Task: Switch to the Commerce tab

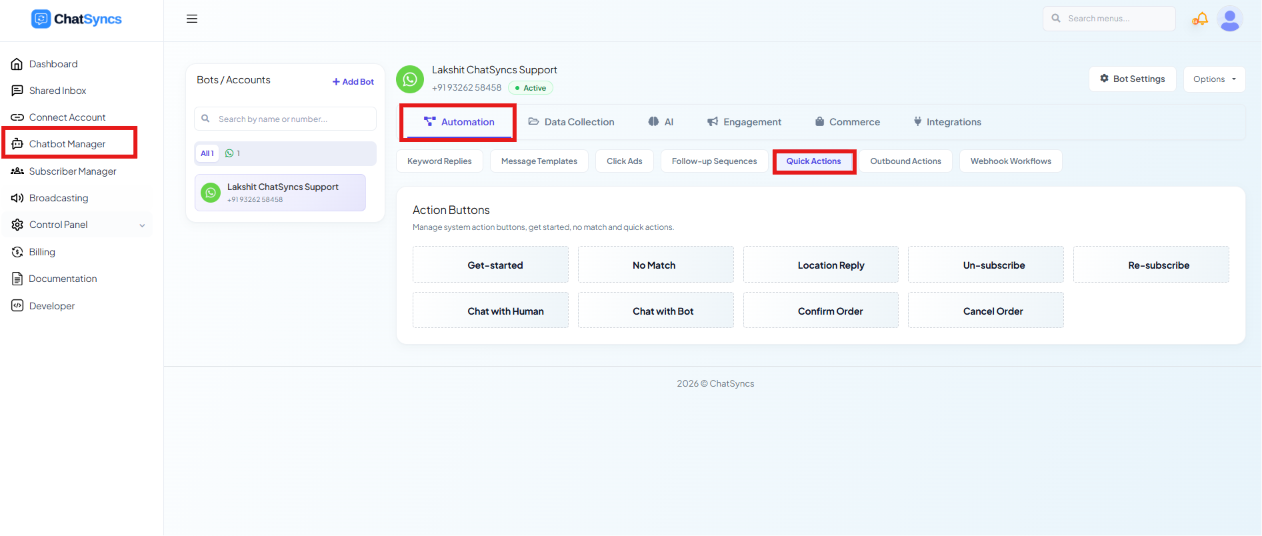Action: coord(847,122)
